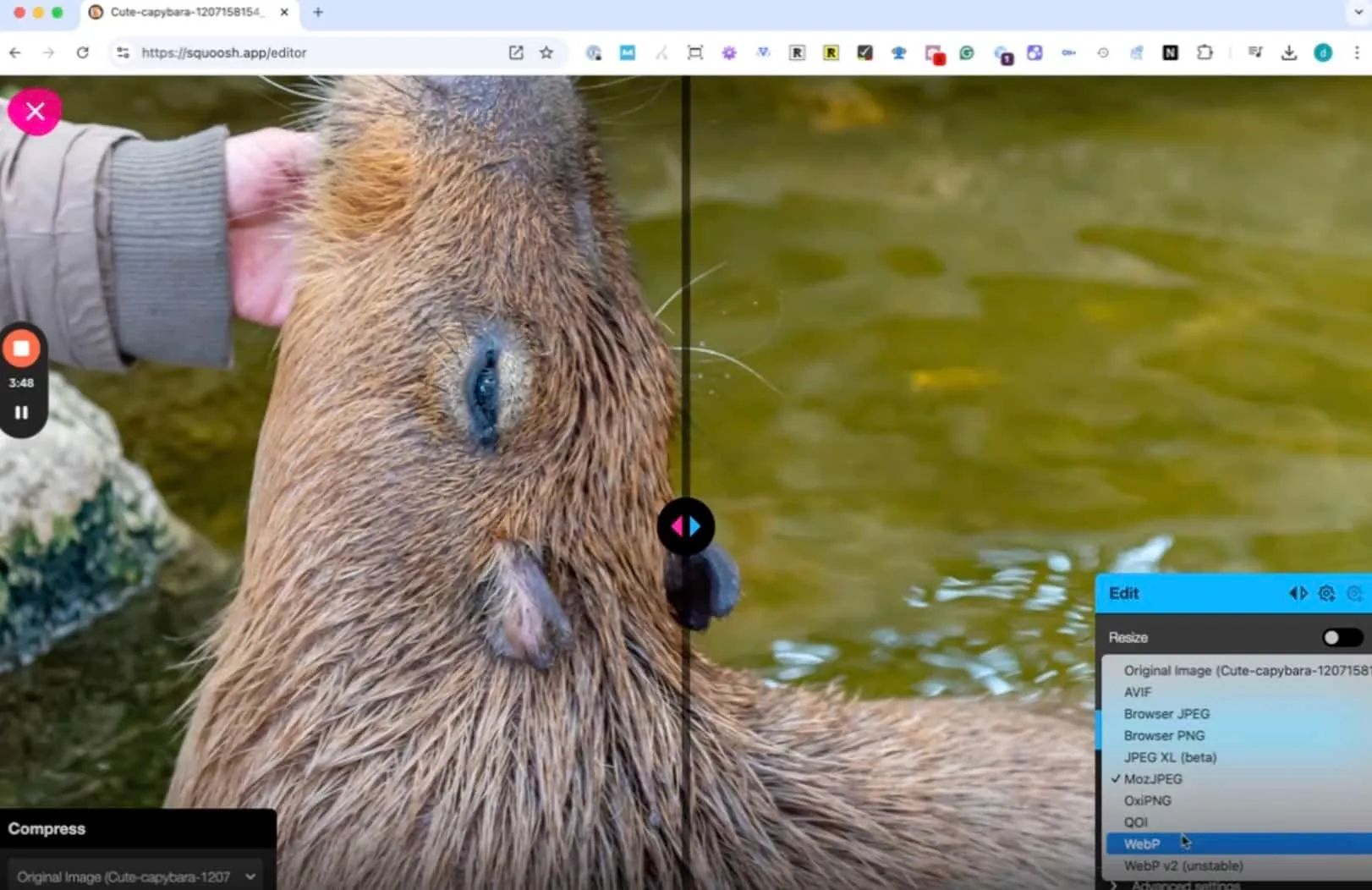The height and width of the screenshot is (890, 1372).
Task: Select the Cute-capybara browser tab
Action: [188, 13]
